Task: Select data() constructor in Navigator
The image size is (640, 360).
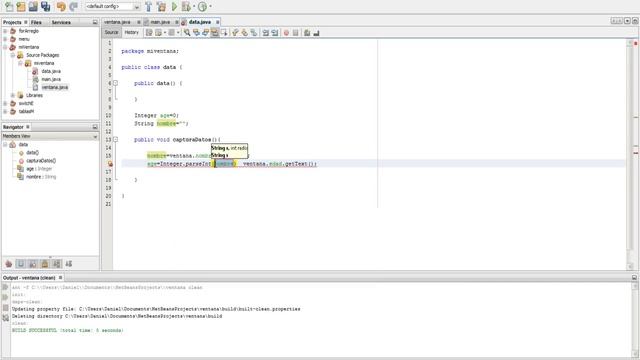Action: [32, 153]
